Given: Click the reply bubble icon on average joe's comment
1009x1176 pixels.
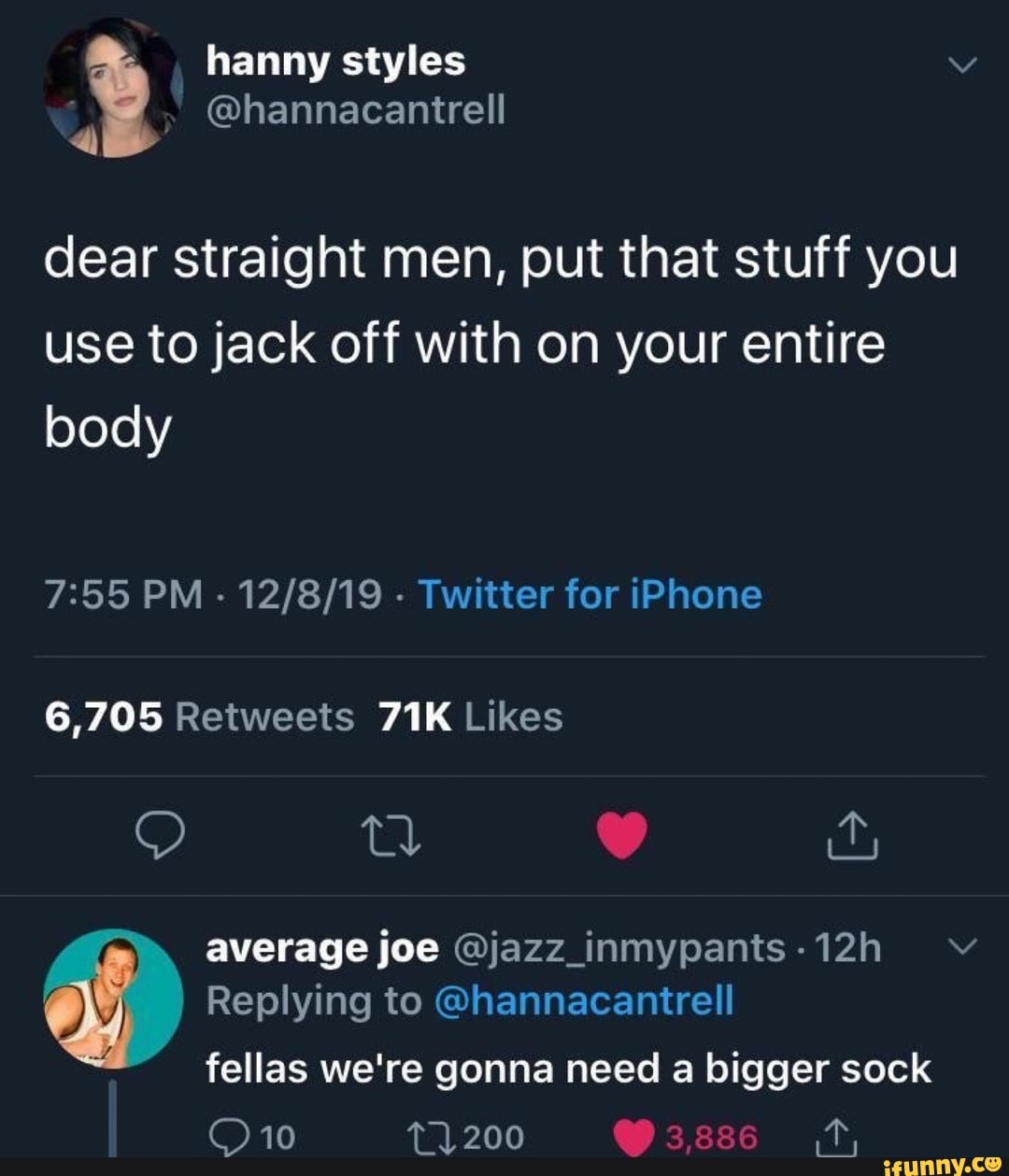Looking at the screenshot, I should [232, 1136].
